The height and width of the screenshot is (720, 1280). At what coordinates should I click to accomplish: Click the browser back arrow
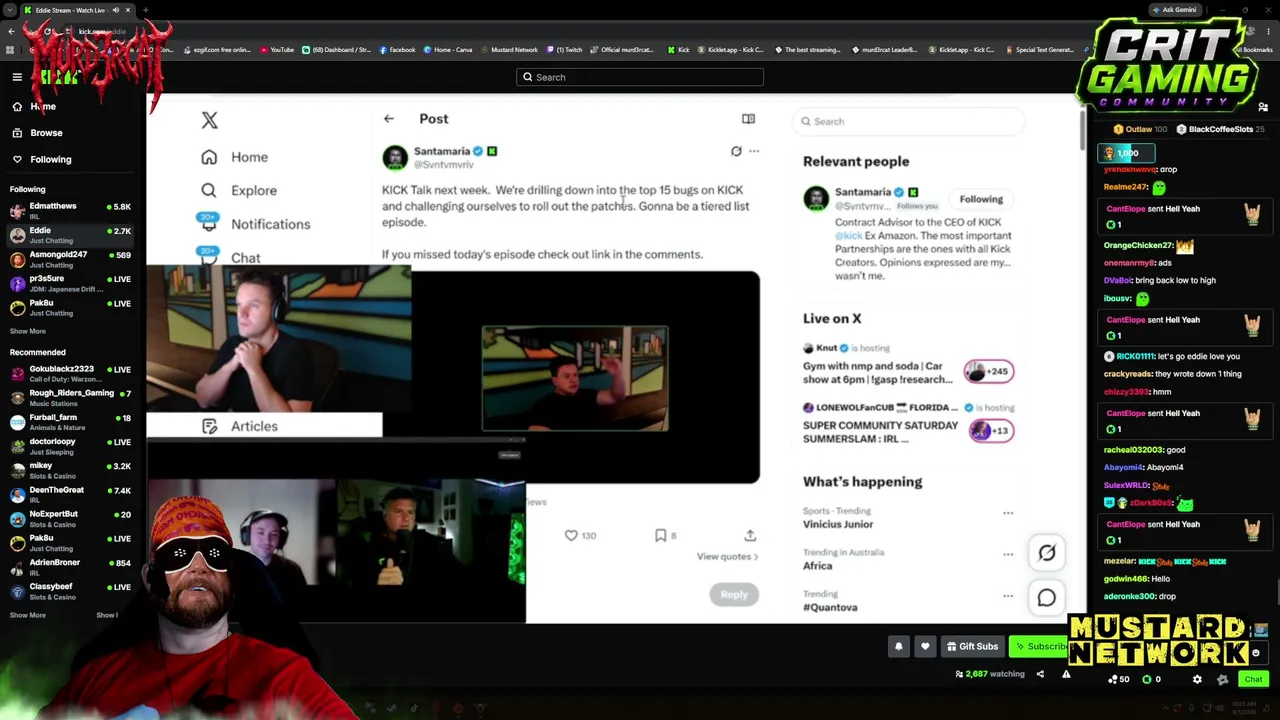(11, 32)
